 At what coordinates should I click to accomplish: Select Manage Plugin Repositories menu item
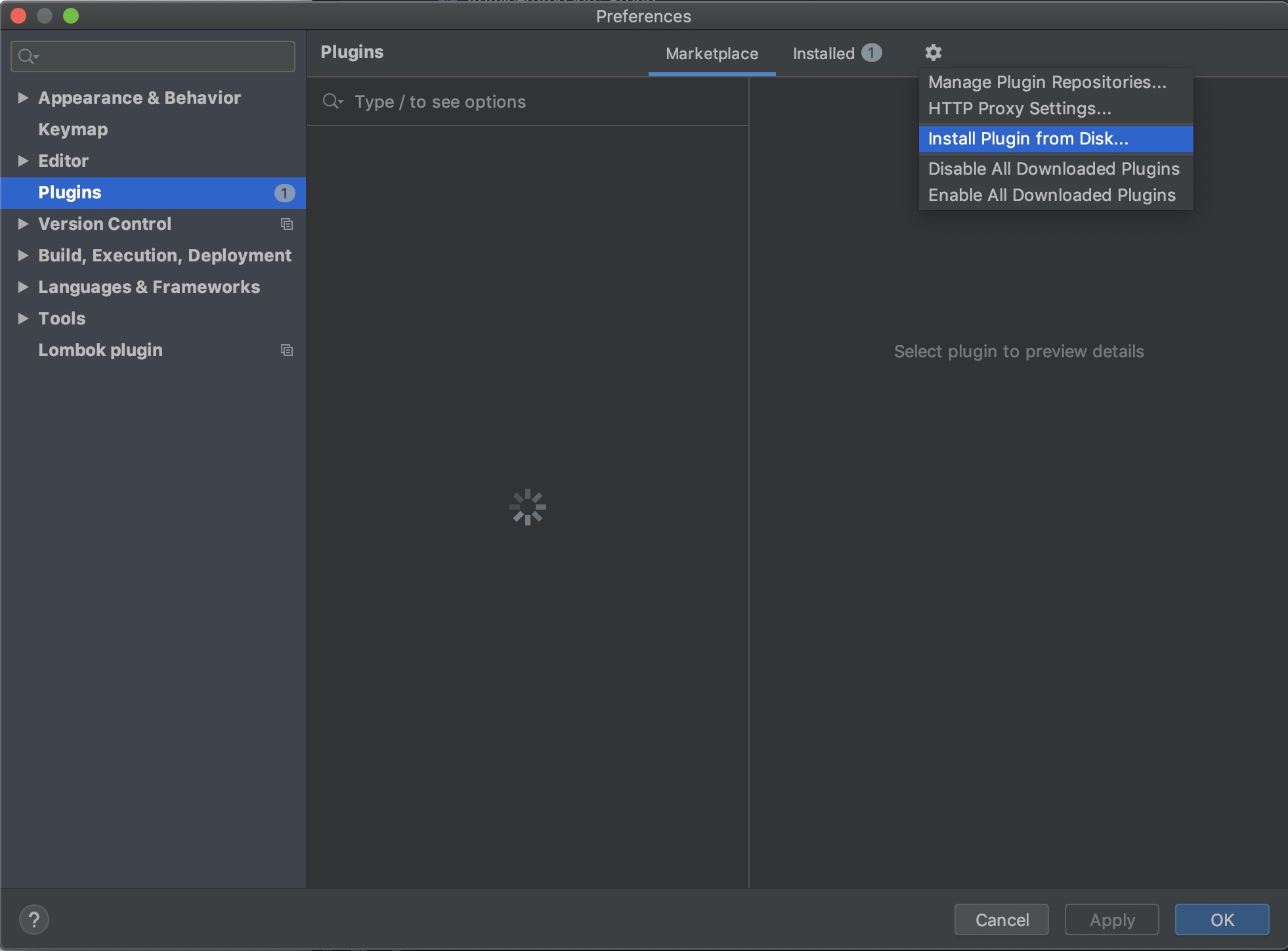coord(1046,82)
